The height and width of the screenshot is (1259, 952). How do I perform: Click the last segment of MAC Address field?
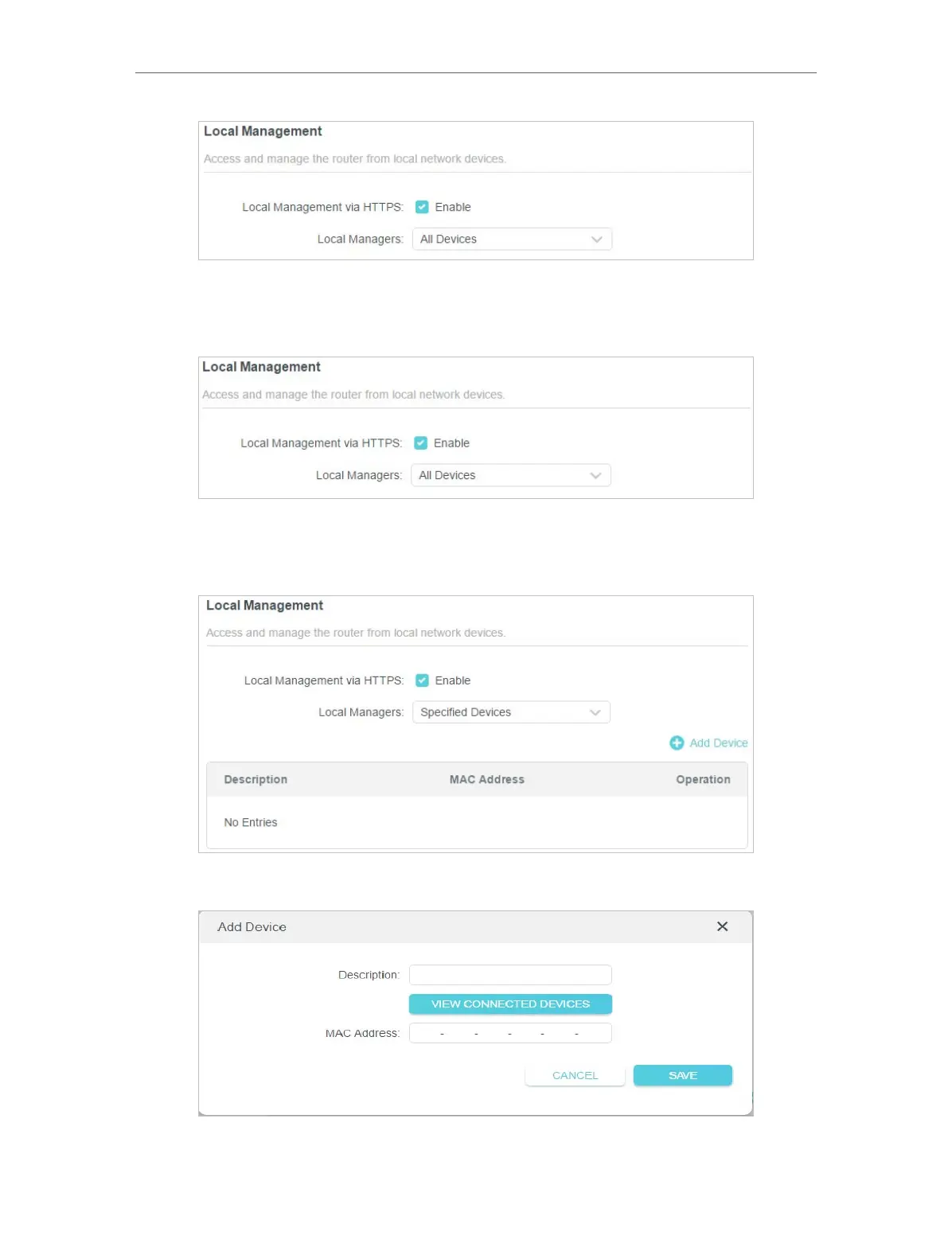click(594, 1033)
